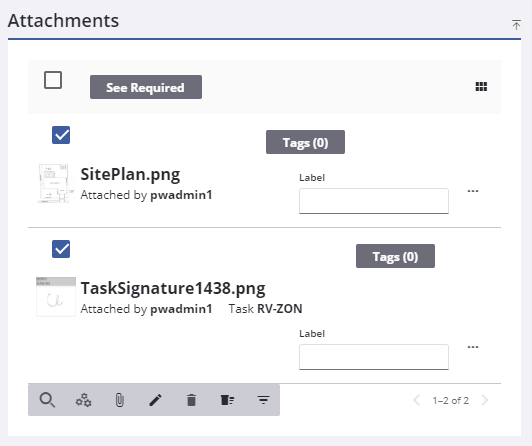
Task: Open more options menu for TaskSignature1438.png
Action: point(473,347)
